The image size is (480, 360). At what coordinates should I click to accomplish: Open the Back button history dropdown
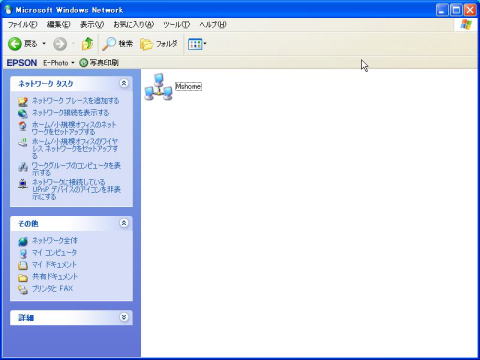coord(44,44)
